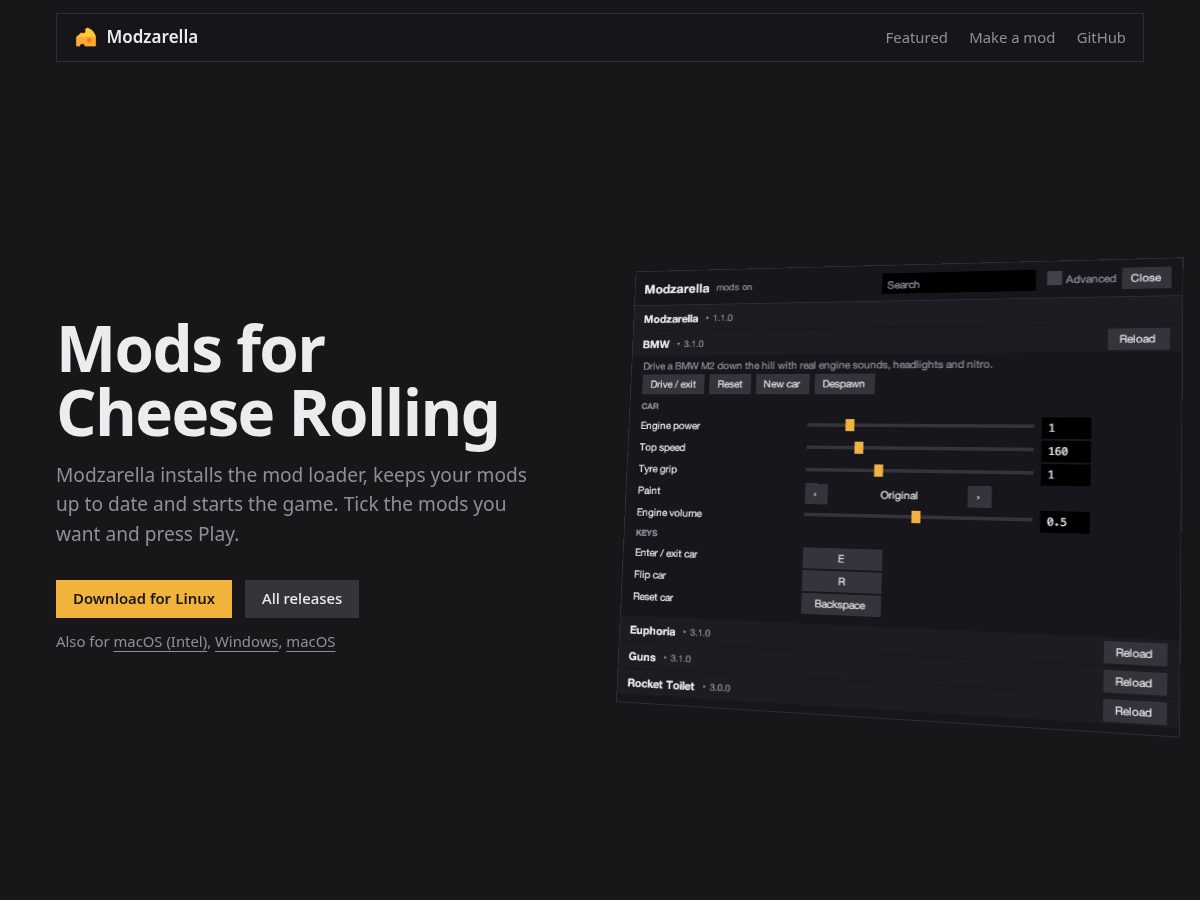1200x900 pixels.
Task: Click the next Paint arrow
Action: pos(979,497)
